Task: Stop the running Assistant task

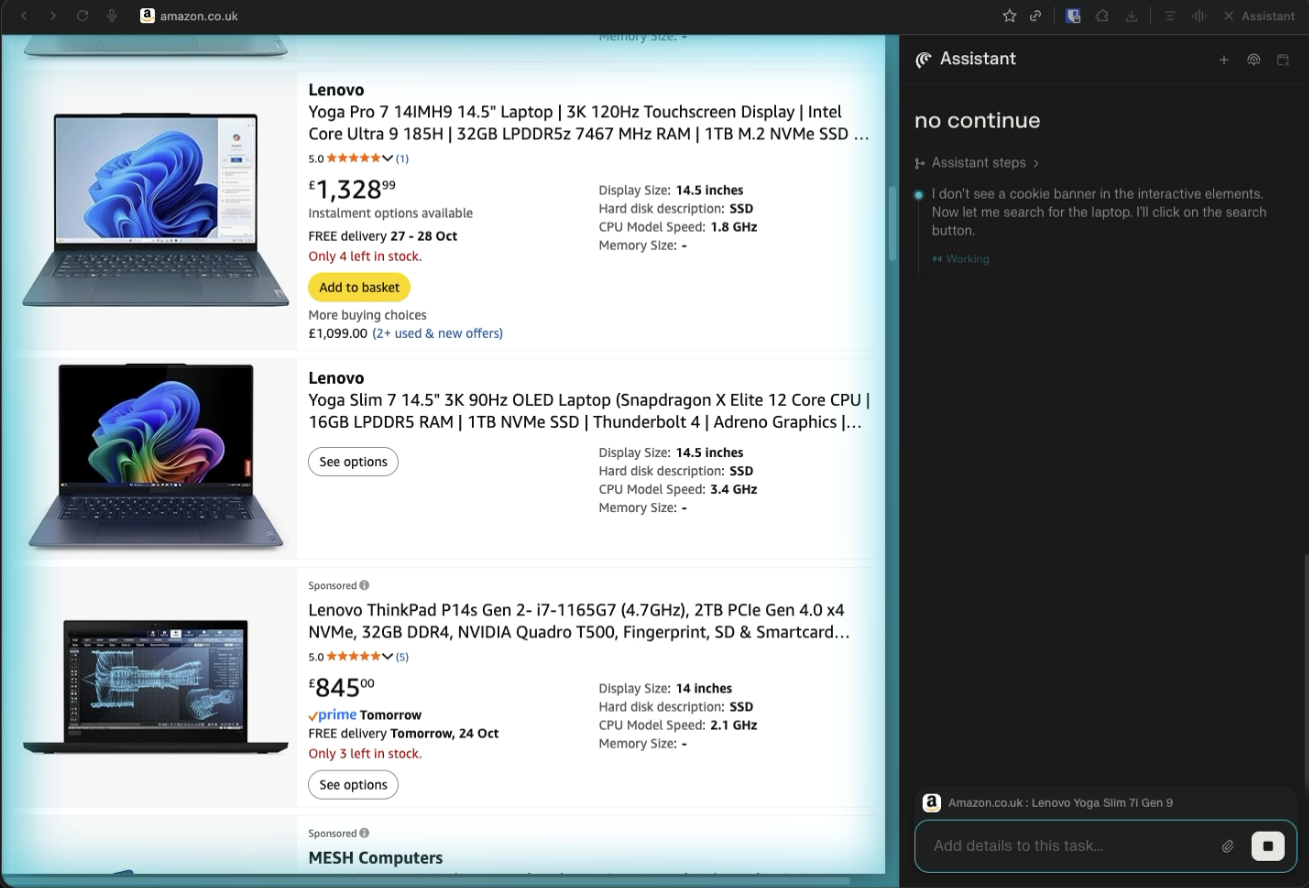Action: 1267,846
